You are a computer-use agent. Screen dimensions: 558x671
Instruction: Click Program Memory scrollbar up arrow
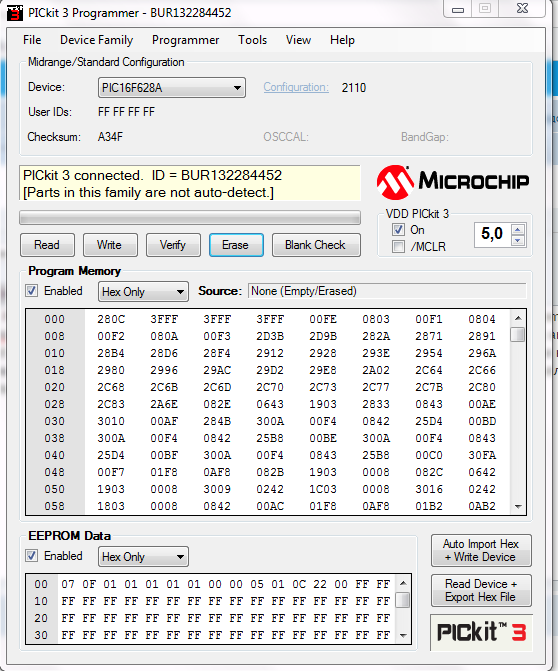point(518,318)
